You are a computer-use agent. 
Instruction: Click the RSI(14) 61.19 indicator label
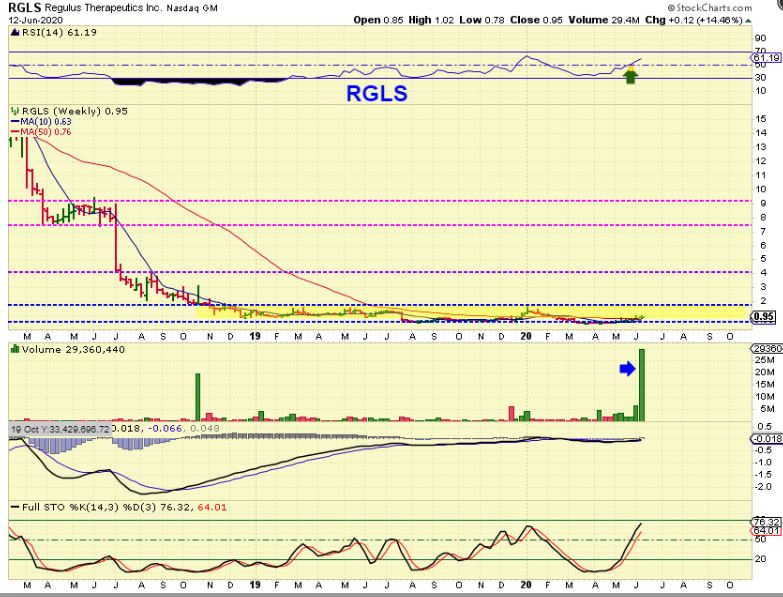click(x=58, y=32)
